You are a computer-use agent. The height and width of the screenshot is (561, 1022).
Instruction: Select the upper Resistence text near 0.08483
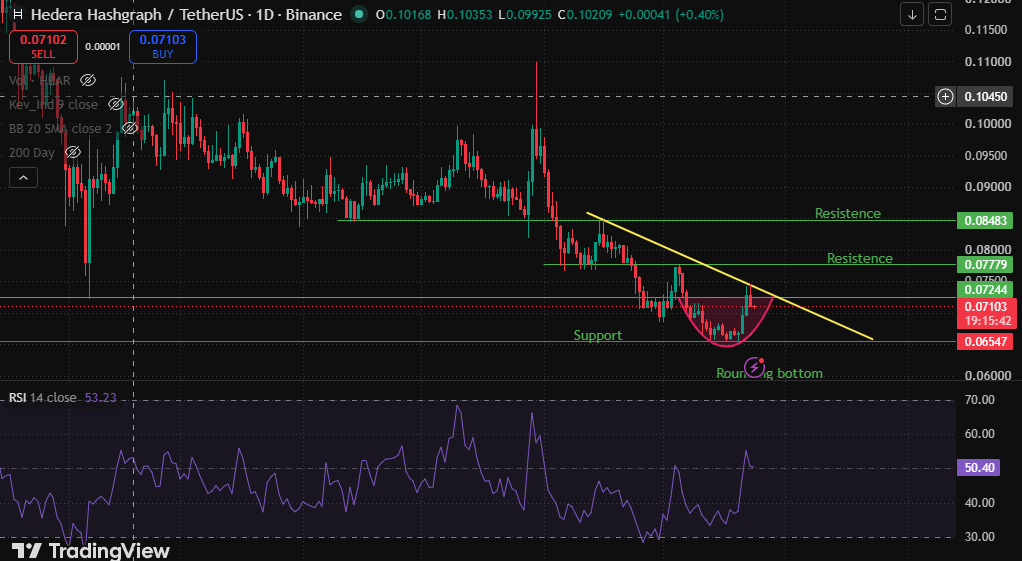(847, 213)
